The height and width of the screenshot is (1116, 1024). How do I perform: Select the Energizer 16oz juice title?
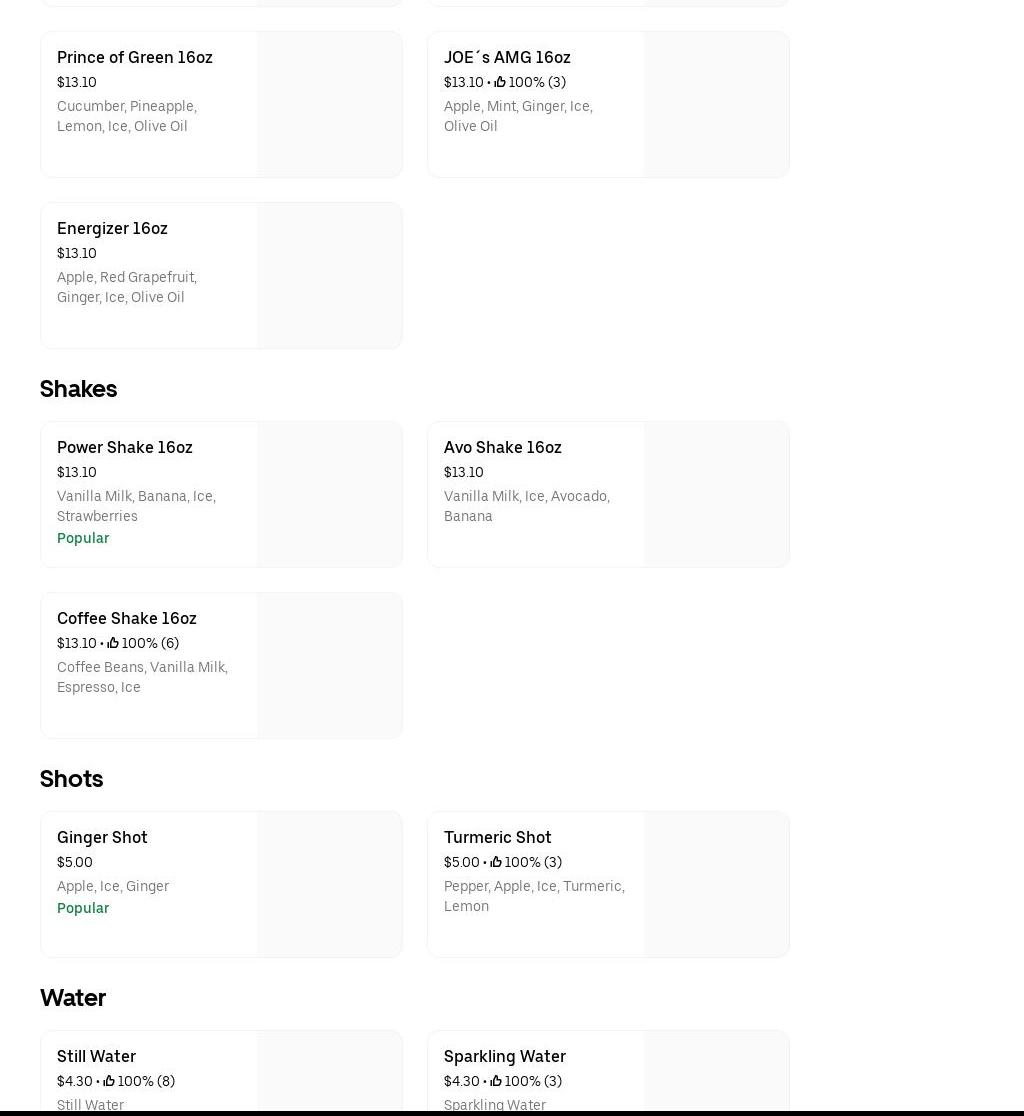[112, 228]
